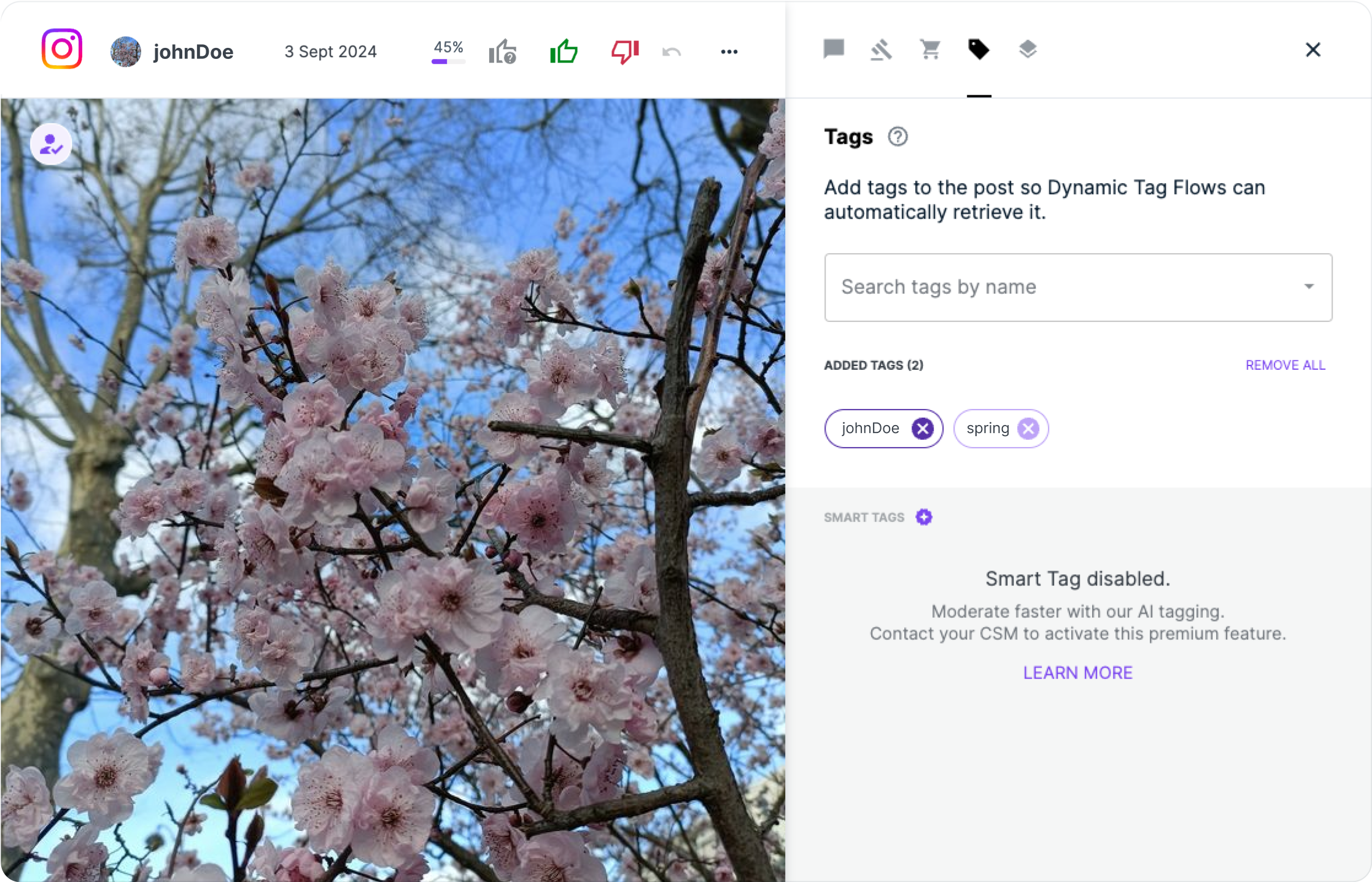
Task: Click REMOVE ALL tags link
Action: pos(1285,365)
